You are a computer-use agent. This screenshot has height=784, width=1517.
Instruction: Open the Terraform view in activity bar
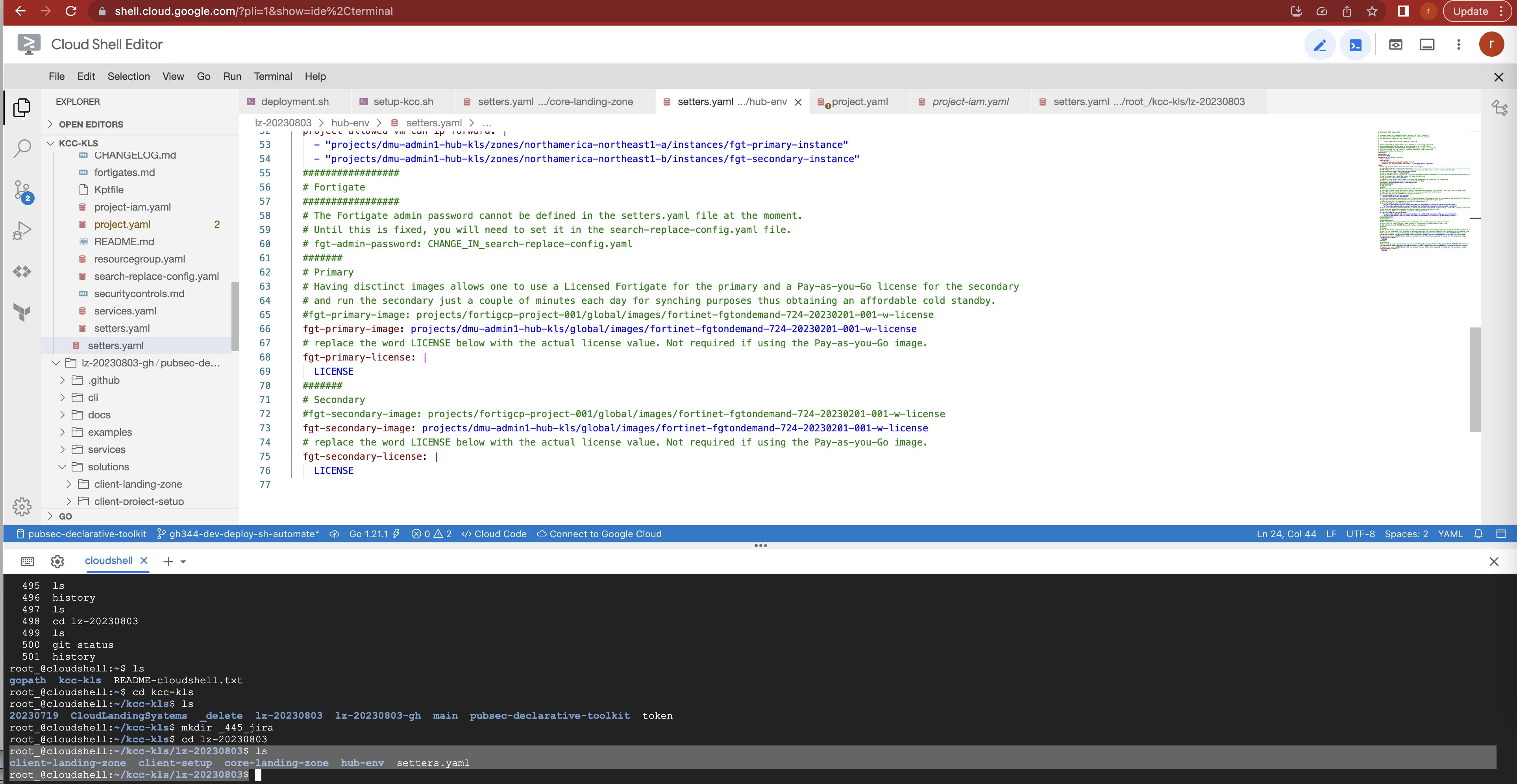pyautogui.click(x=22, y=312)
